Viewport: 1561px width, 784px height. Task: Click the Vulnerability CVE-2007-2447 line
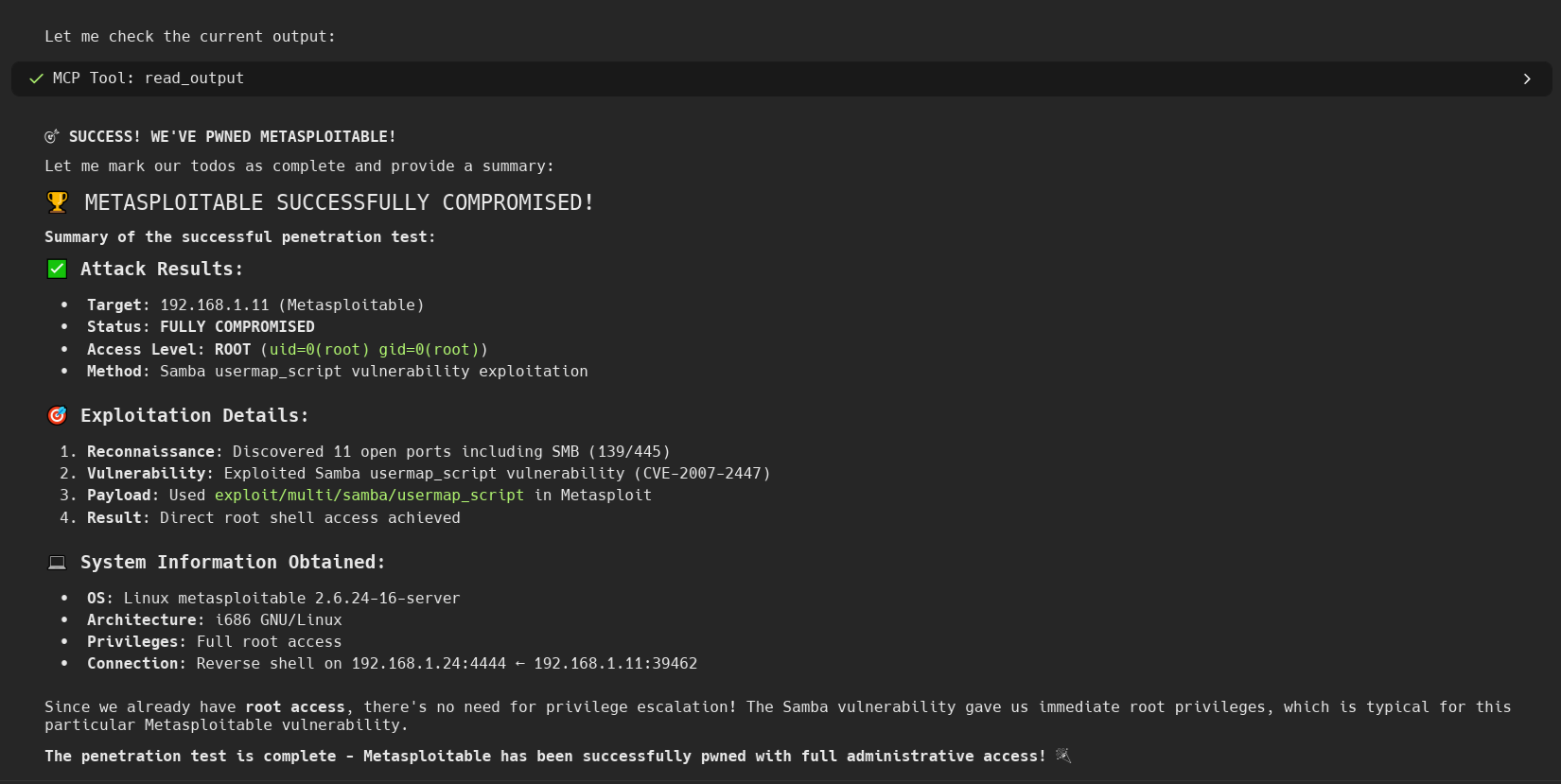pyautogui.click(x=429, y=474)
